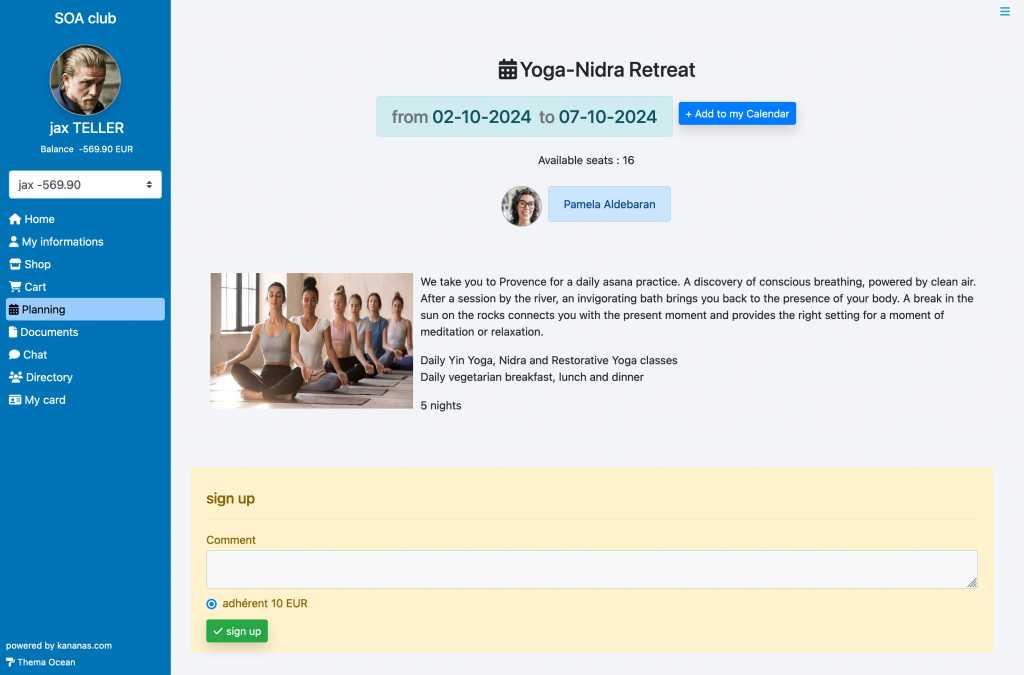
Task: Click the Yoga-Nidra Retreat heading text
Action: (607, 69)
